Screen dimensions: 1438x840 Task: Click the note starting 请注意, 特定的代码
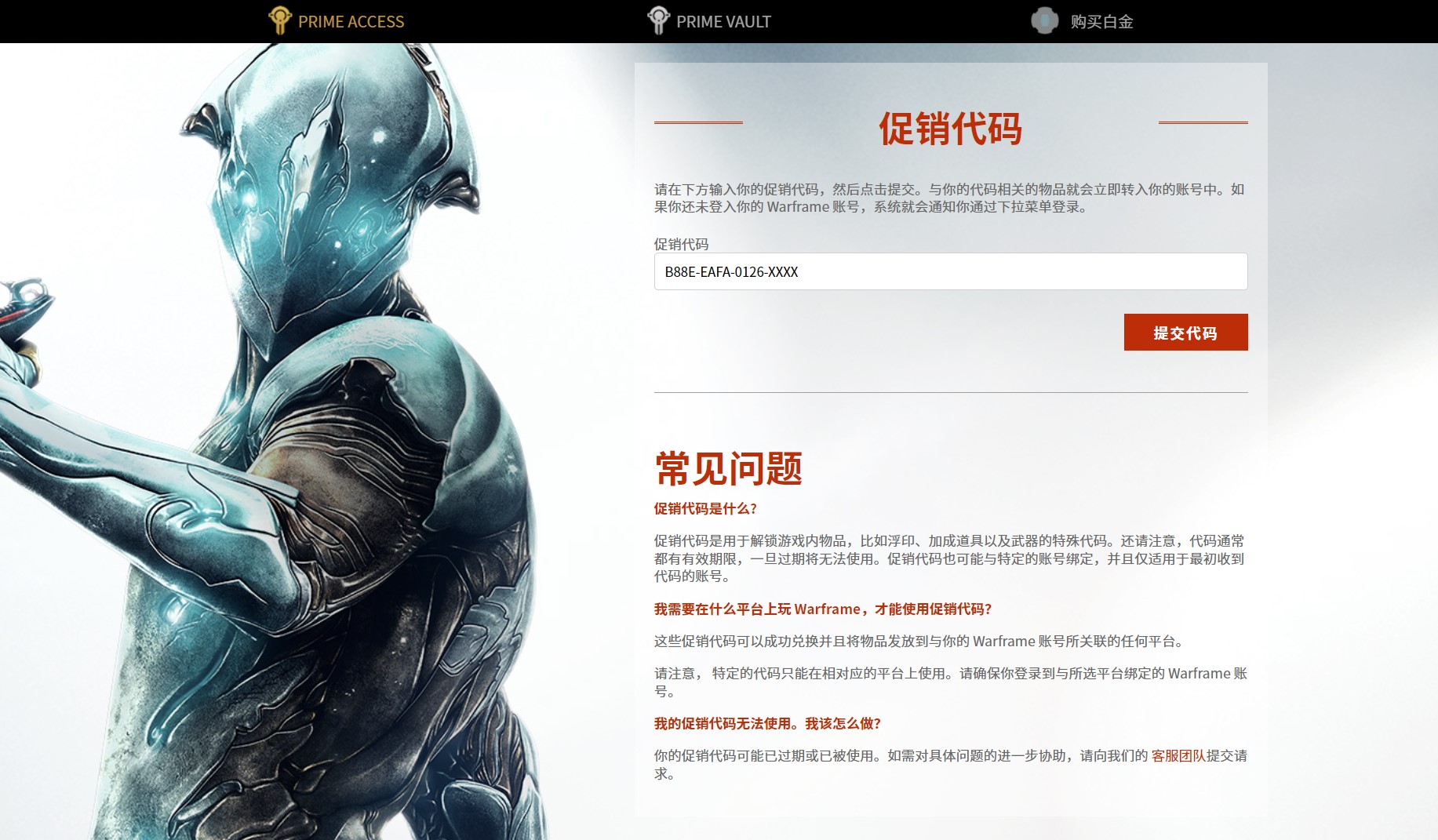(x=950, y=682)
